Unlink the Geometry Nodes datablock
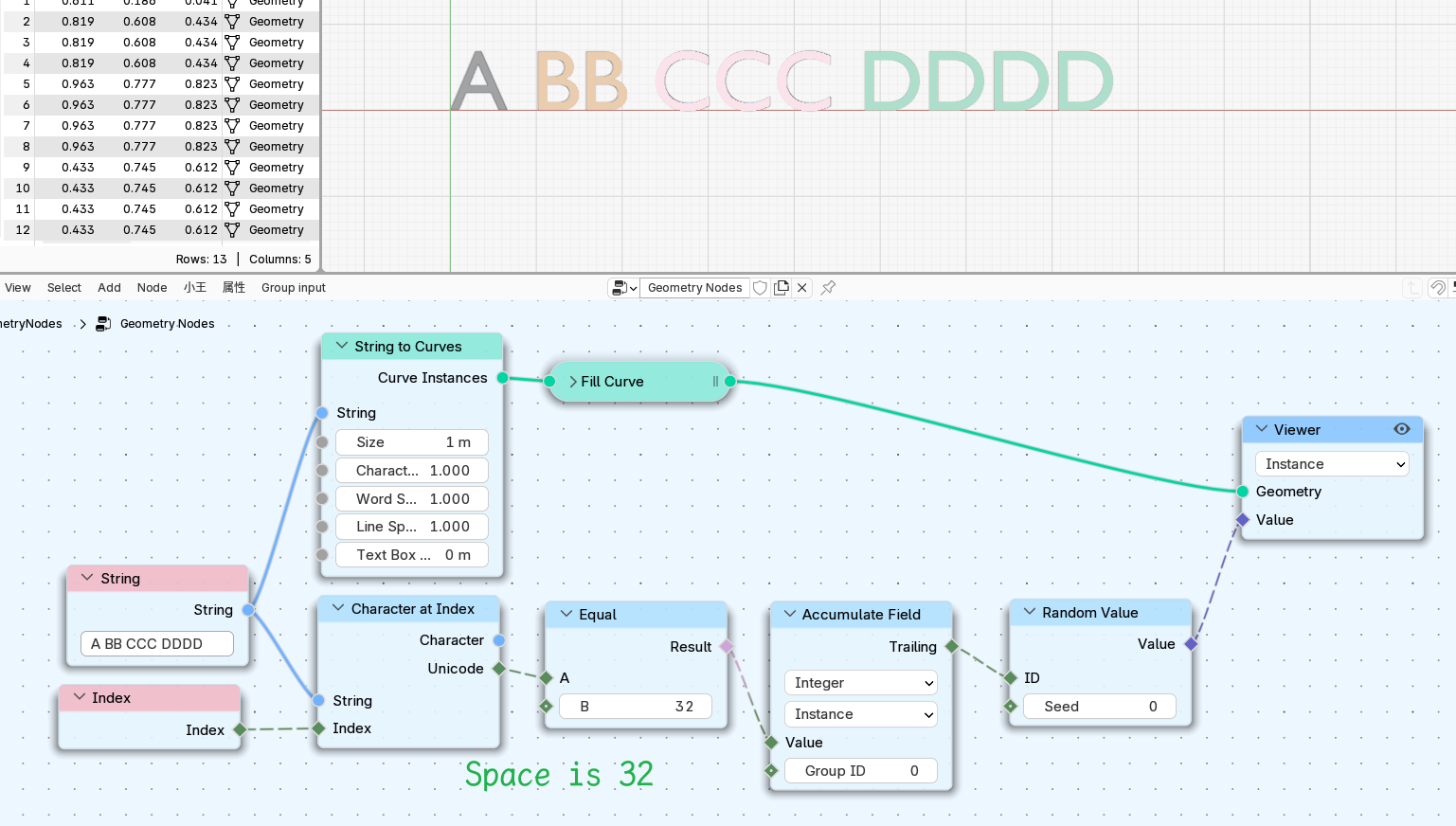 [x=802, y=288]
